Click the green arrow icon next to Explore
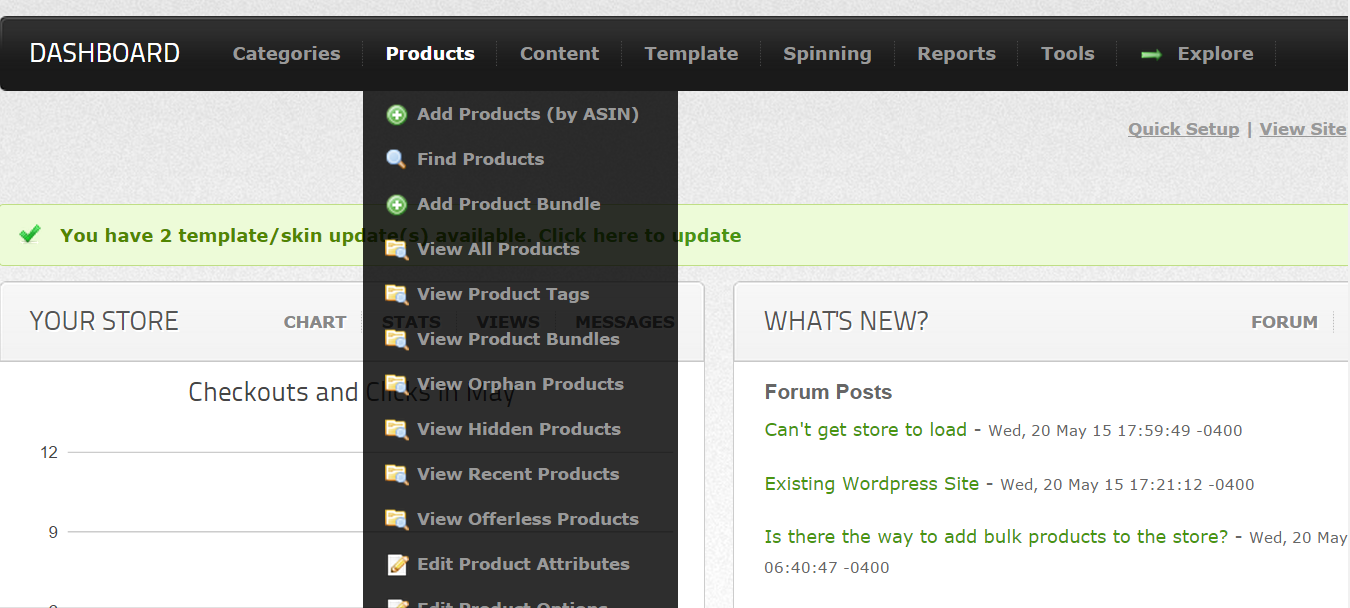Viewport: 1350px width, 608px height. [1151, 54]
